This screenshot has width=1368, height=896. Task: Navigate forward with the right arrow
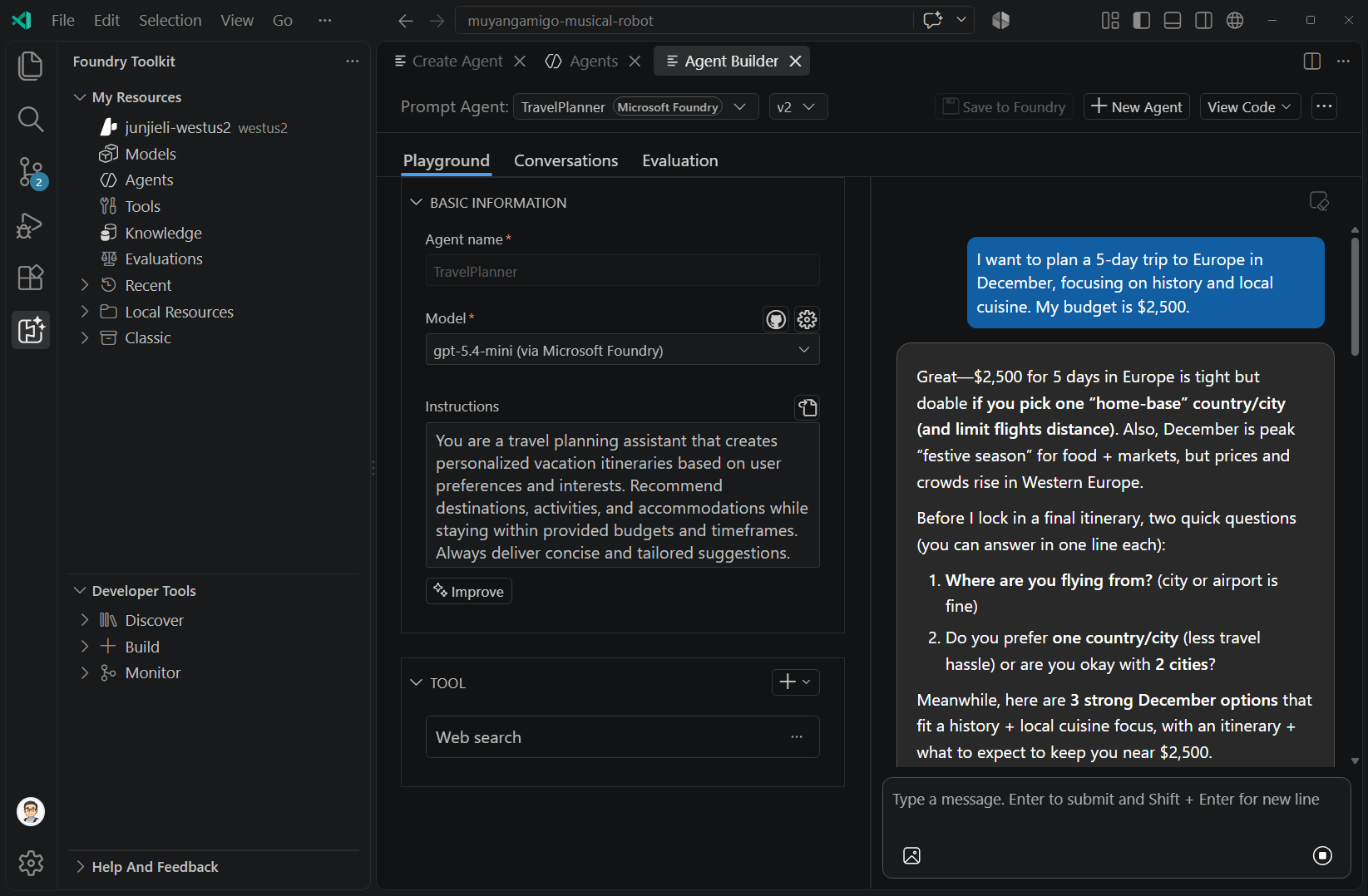[437, 21]
